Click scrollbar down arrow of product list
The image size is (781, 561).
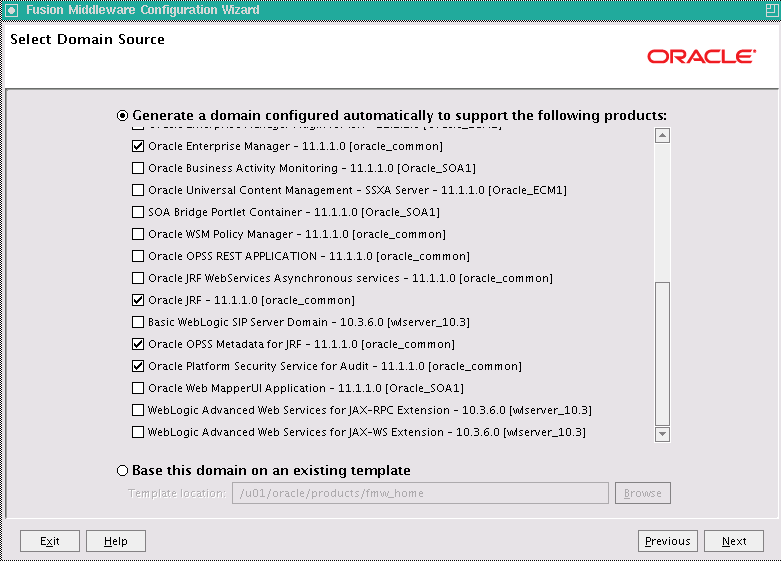tap(662, 434)
